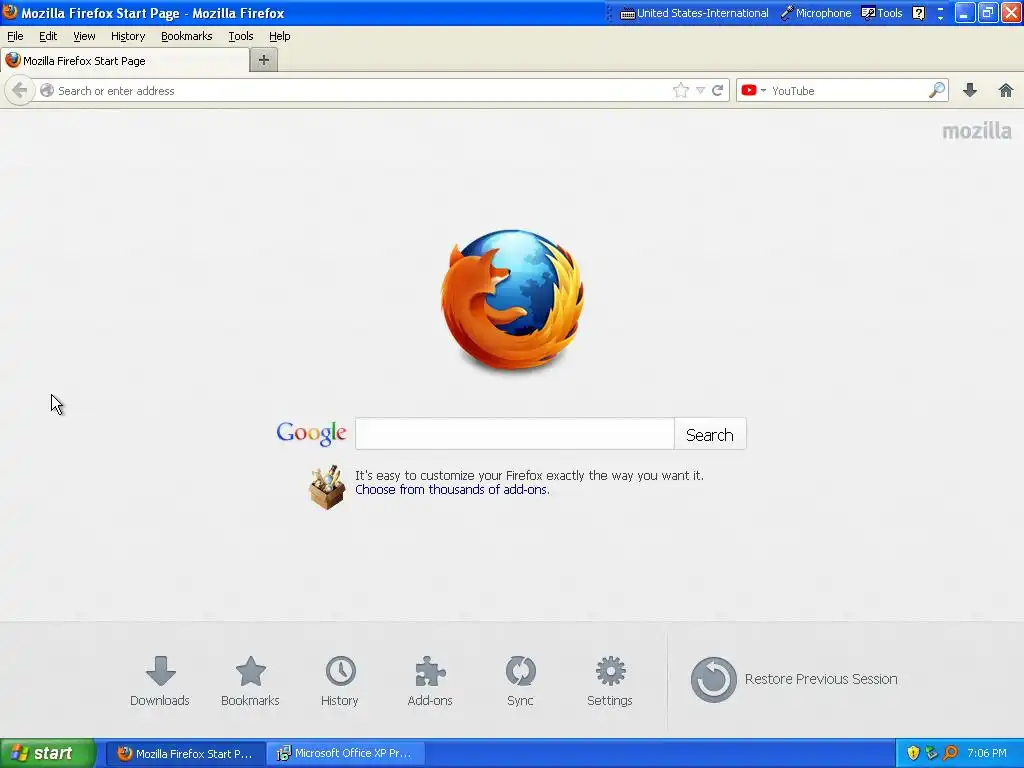Click the security shield tray icon
The height and width of the screenshot is (768, 1024).
pyautogui.click(x=913, y=753)
